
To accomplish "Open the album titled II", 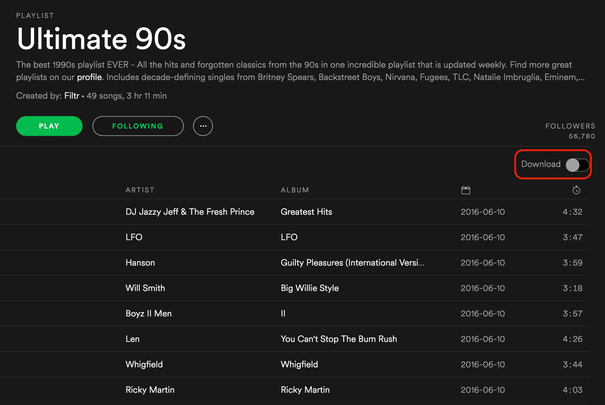I will point(283,314).
